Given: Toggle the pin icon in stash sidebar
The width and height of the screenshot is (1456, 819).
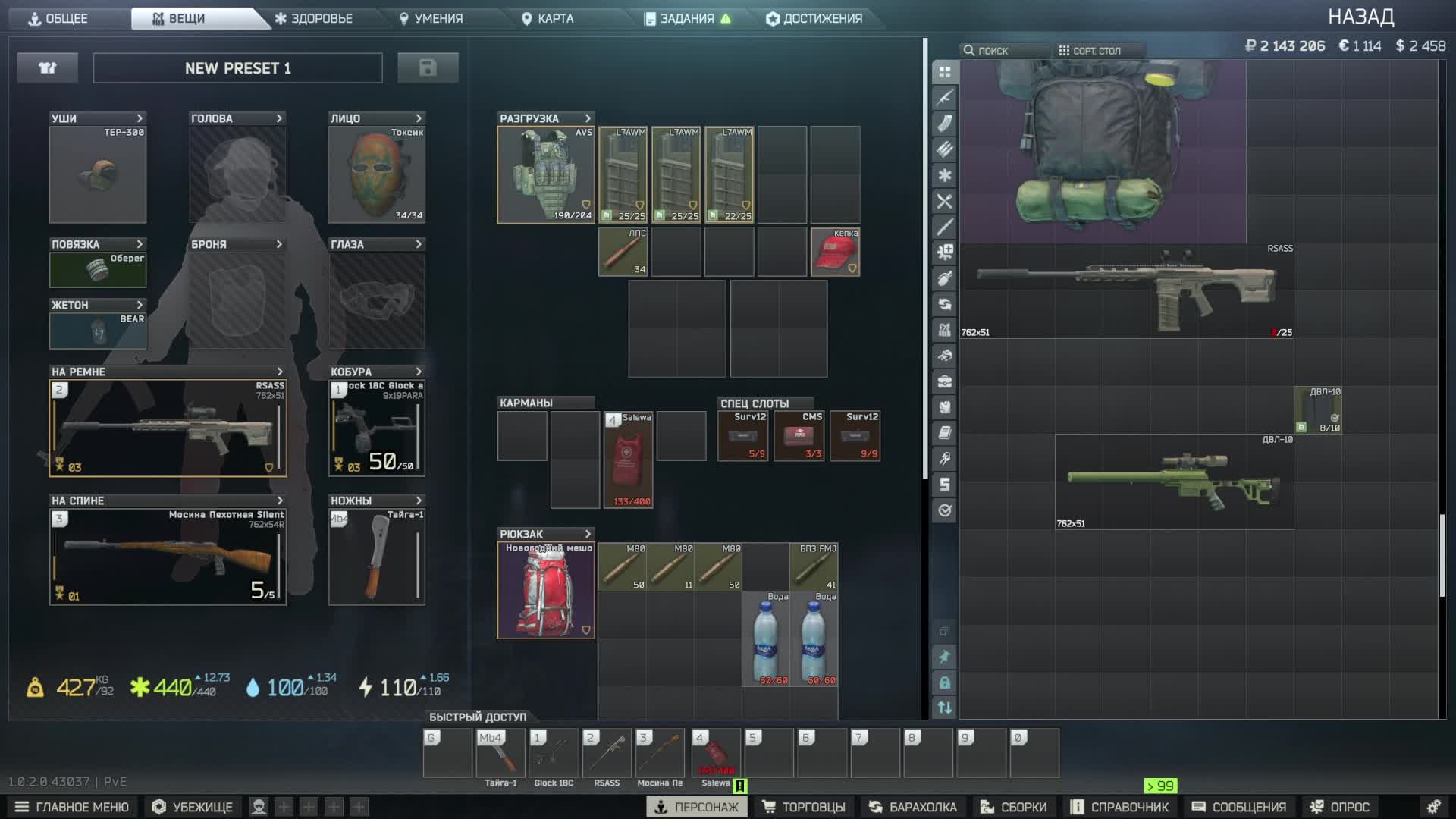Looking at the screenshot, I should pyautogui.click(x=944, y=657).
